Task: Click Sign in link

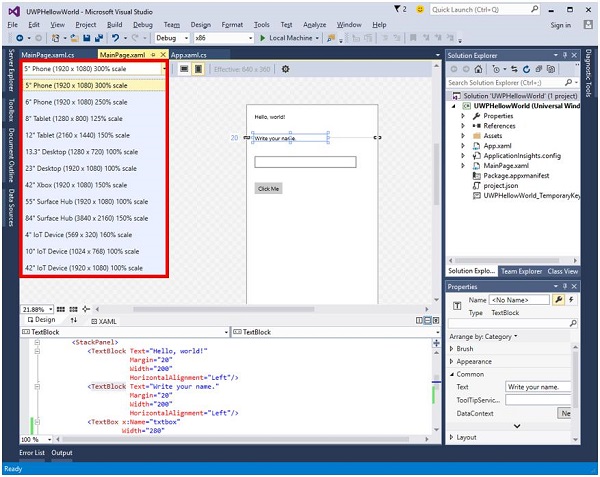Action: pos(560,24)
